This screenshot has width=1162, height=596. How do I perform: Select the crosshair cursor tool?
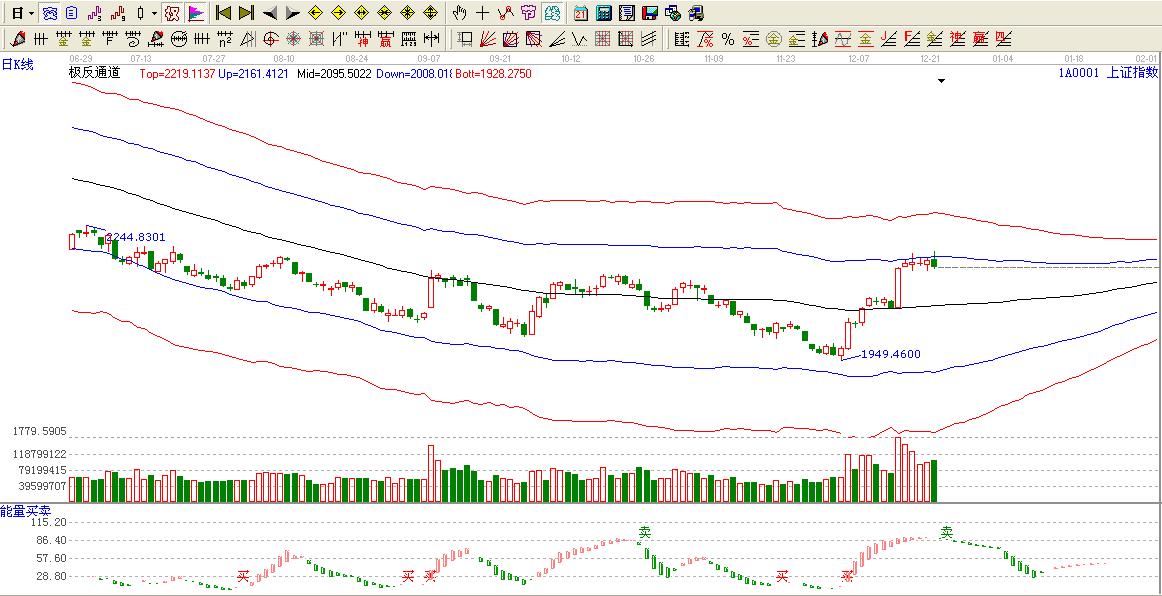pos(483,13)
